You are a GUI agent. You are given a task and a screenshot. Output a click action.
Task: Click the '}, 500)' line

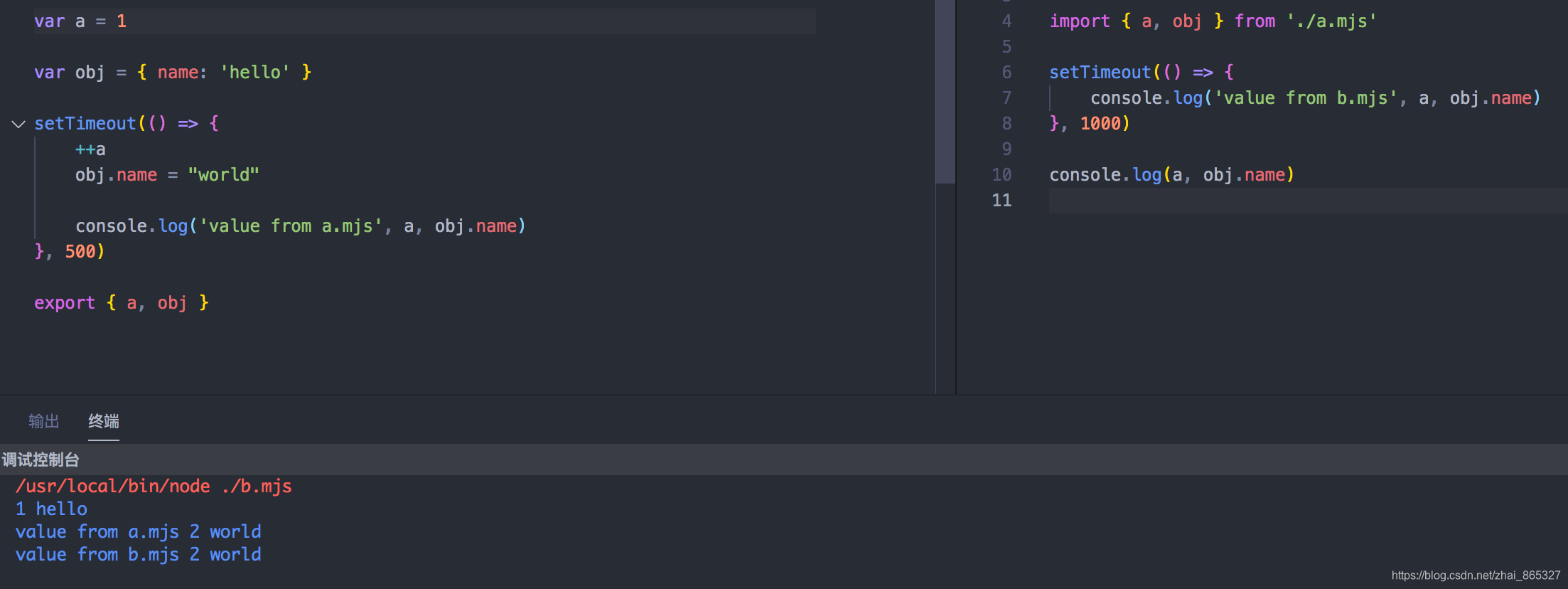pyautogui.click(x=70, y=252)
